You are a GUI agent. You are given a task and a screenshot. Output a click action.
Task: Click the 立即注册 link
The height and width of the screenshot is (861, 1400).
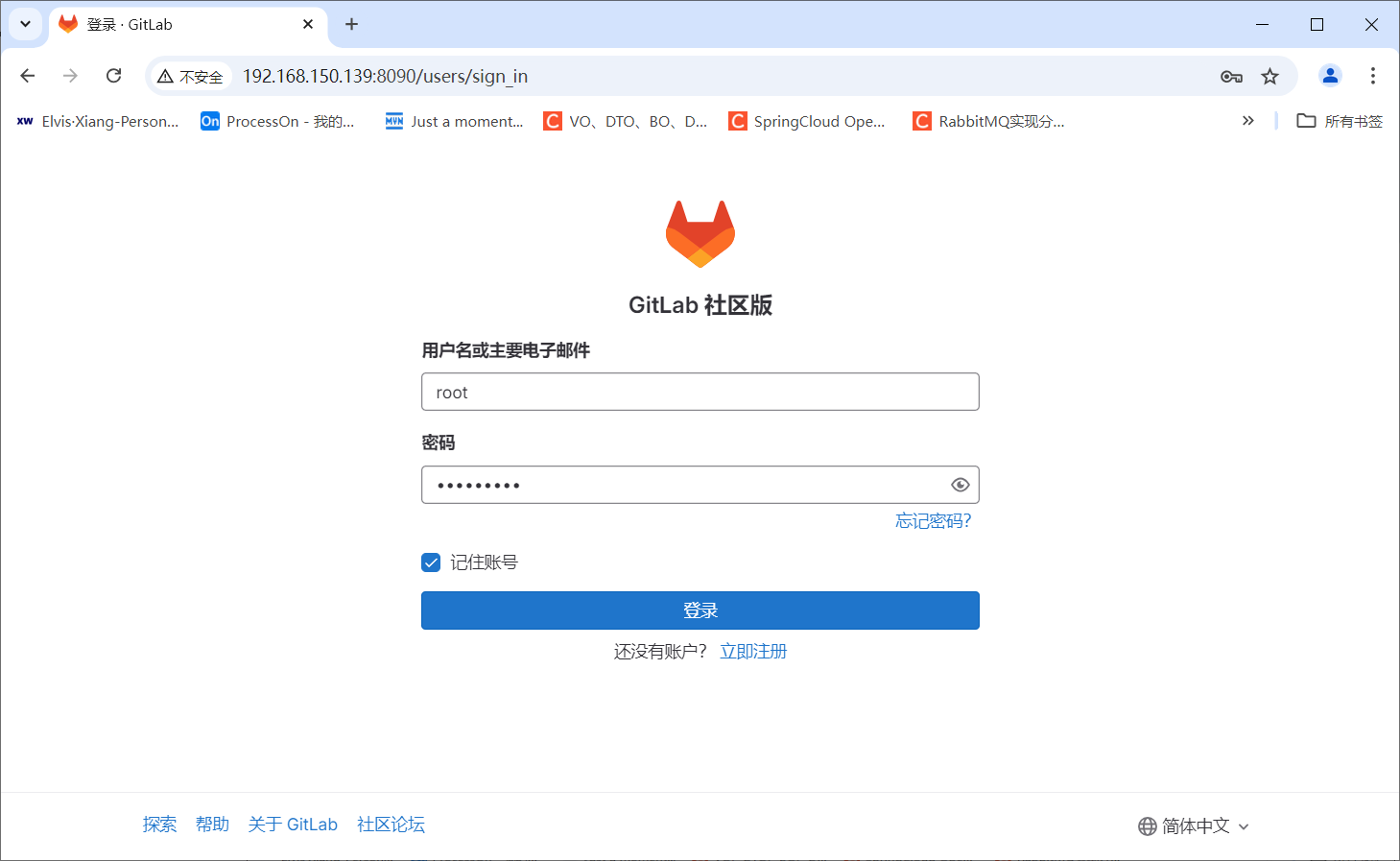753,652
